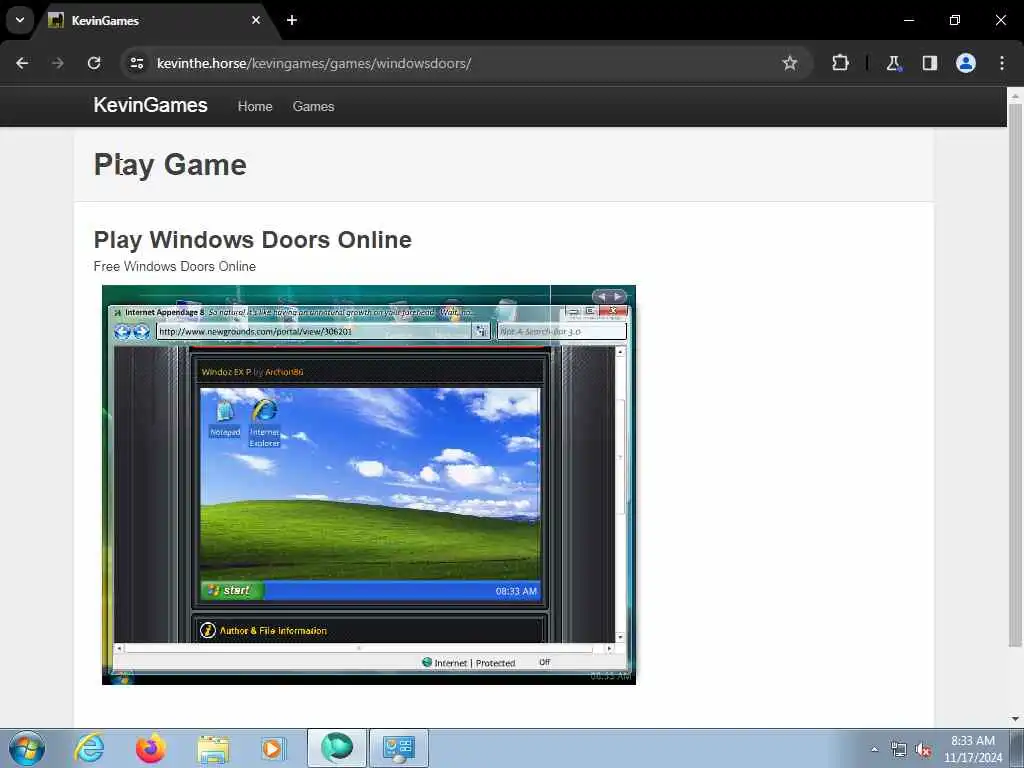Switch to the green browser taskbar app
Image resolution: width=1024 pixels, height=768 pixels.
336,748
